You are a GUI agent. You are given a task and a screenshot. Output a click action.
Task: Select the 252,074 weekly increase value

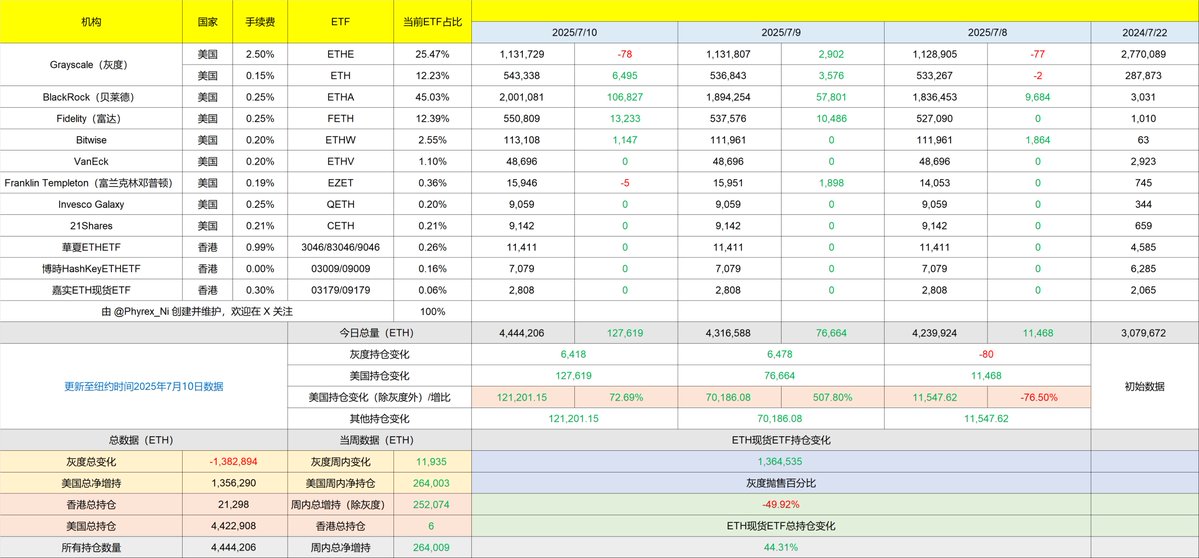(433, 504)
